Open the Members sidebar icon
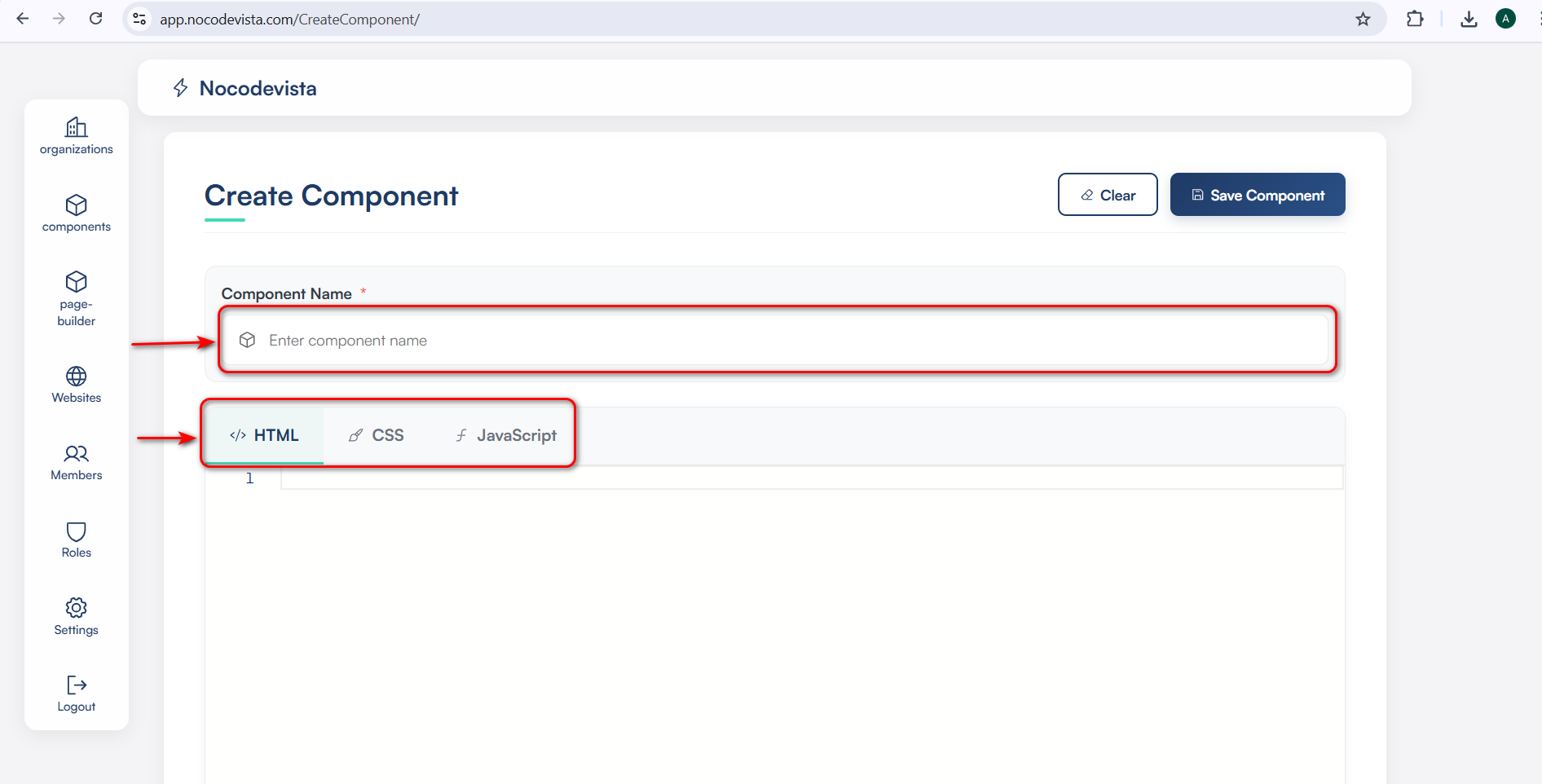The height and width of the screenshot is (784, 1542). (76, 454)
